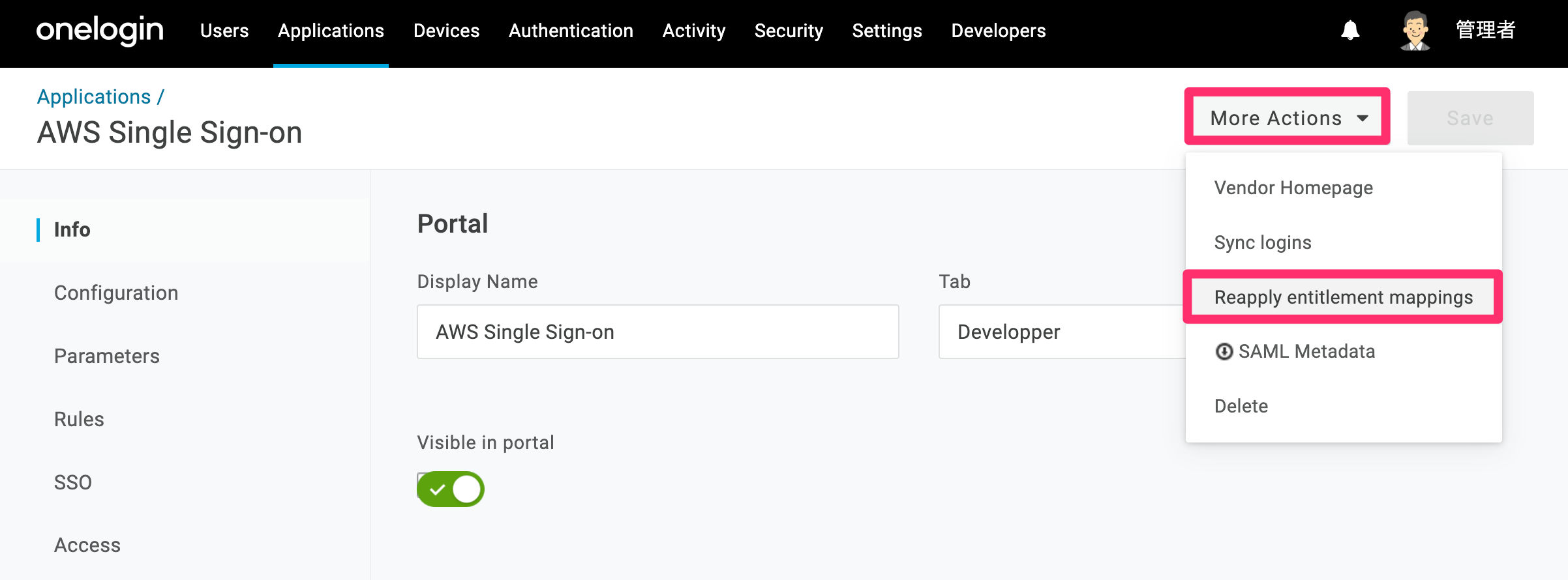
Task: Go back via Applications breadcrumb link
Action: pyautogui.click(x=94, y=96)
